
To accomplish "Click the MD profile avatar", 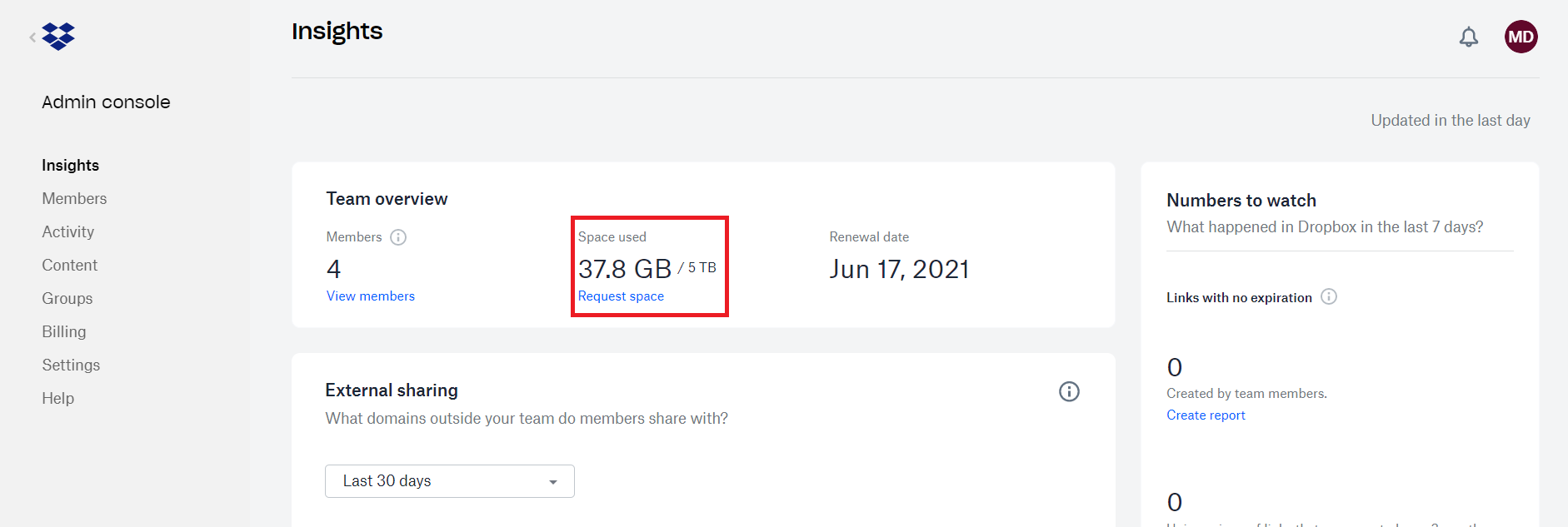I will click(x=1521, y=37).
